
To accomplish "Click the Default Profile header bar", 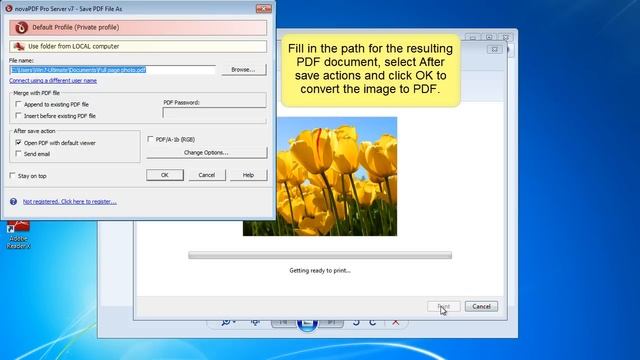I will point(138,28).
